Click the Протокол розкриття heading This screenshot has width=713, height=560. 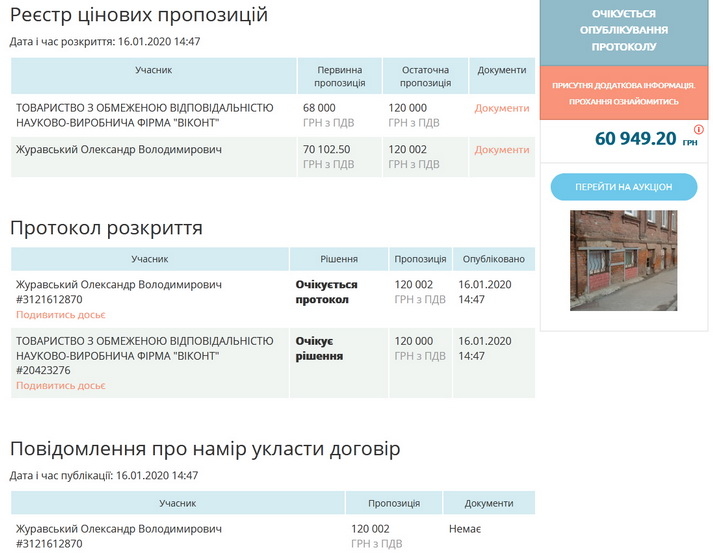pos(106,228)
